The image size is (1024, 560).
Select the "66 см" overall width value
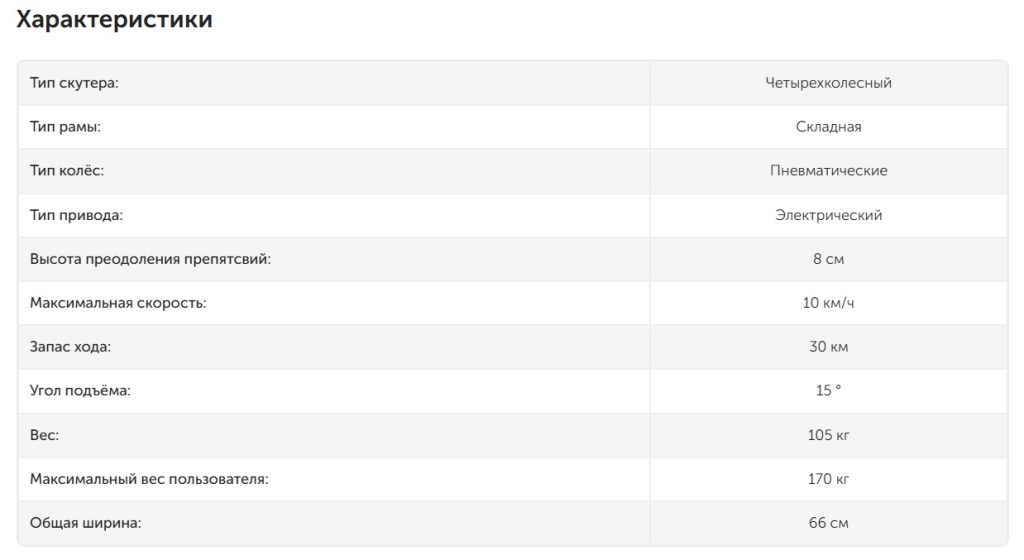pos(828,523)
